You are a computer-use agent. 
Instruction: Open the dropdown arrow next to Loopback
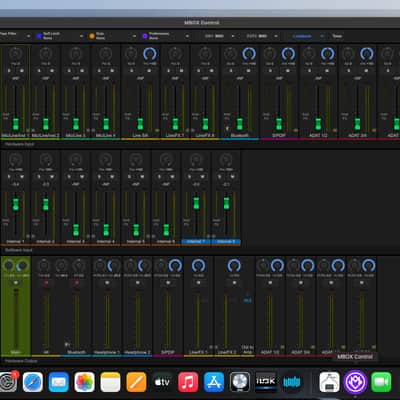click(322, 36)
